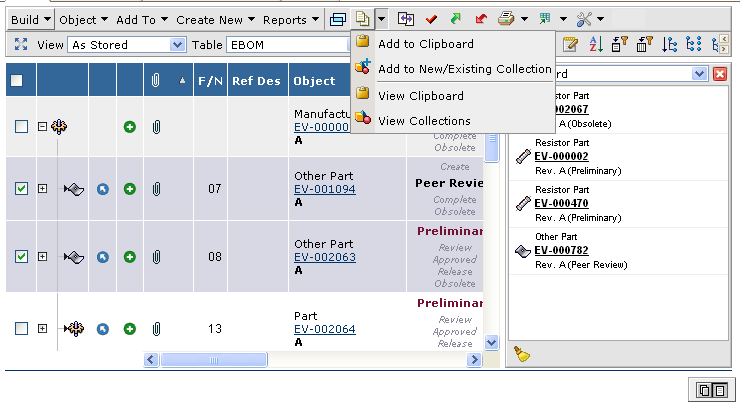Viewport: 740px width, 407px height.
Task: Click the paperclip attachment icon in row 08
Action: (x=156, y=257)
